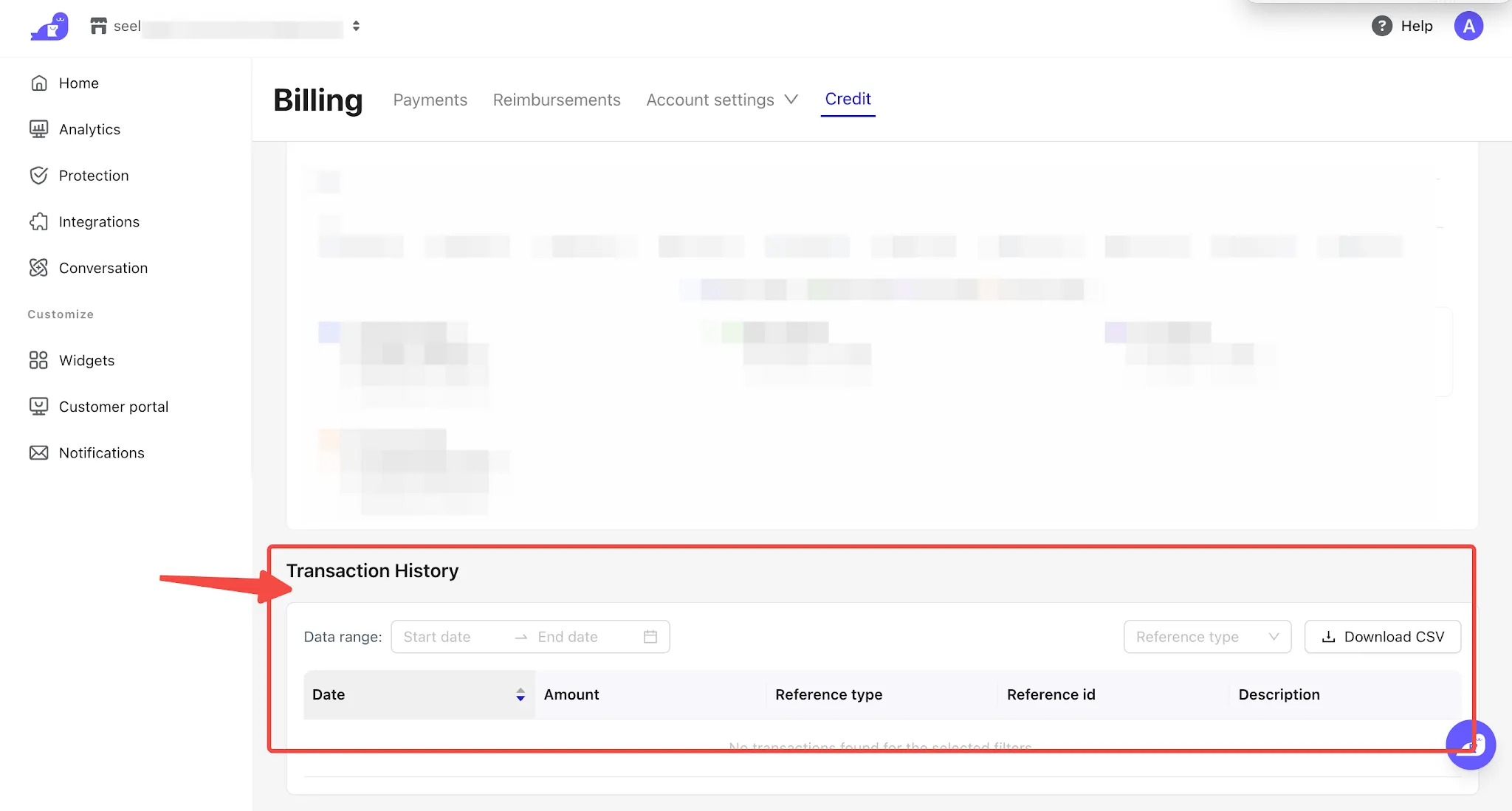Click the Transaction History heading

point(372,570)
